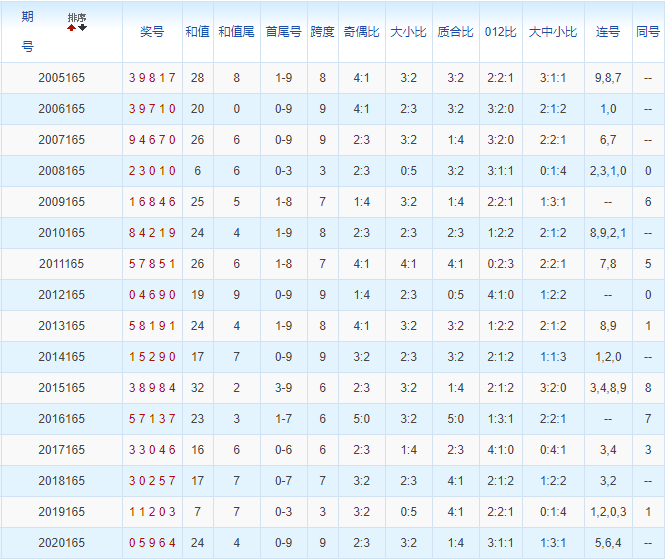The height and width of the screenshot is (559, 665).
Task: Select period number 2020165
Action: coord(61,542)
